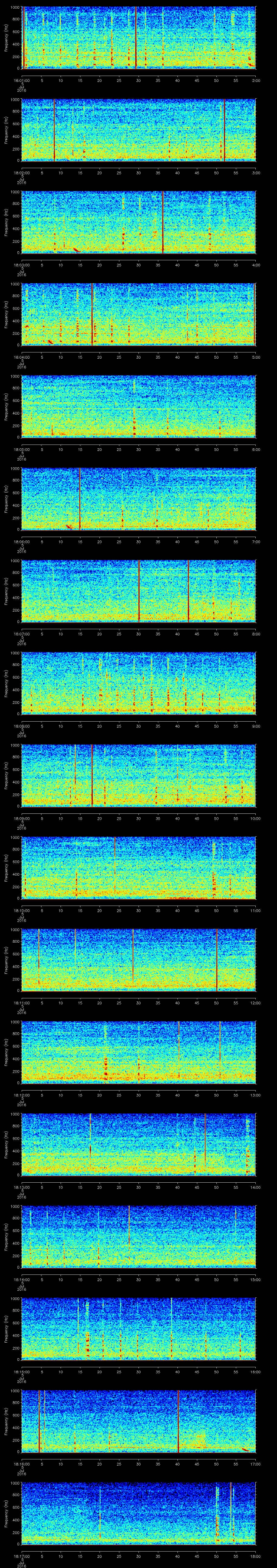Viewport: 277px width, 1568px height.
Task: Select the "18:08:00" timestamp text
Action: point(22,726)
